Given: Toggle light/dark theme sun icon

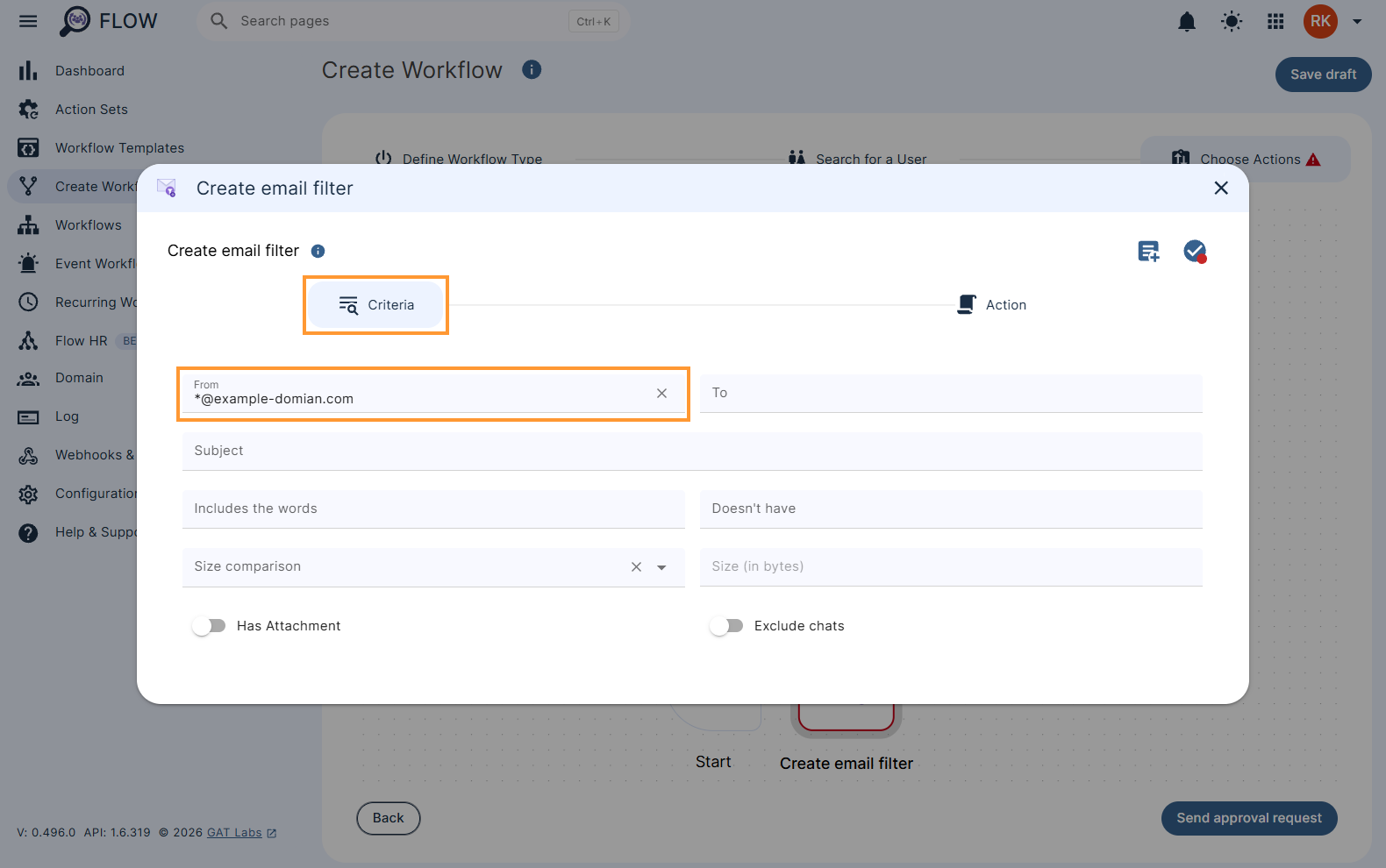Looking at the screenshot, I should coord(1232,21).
